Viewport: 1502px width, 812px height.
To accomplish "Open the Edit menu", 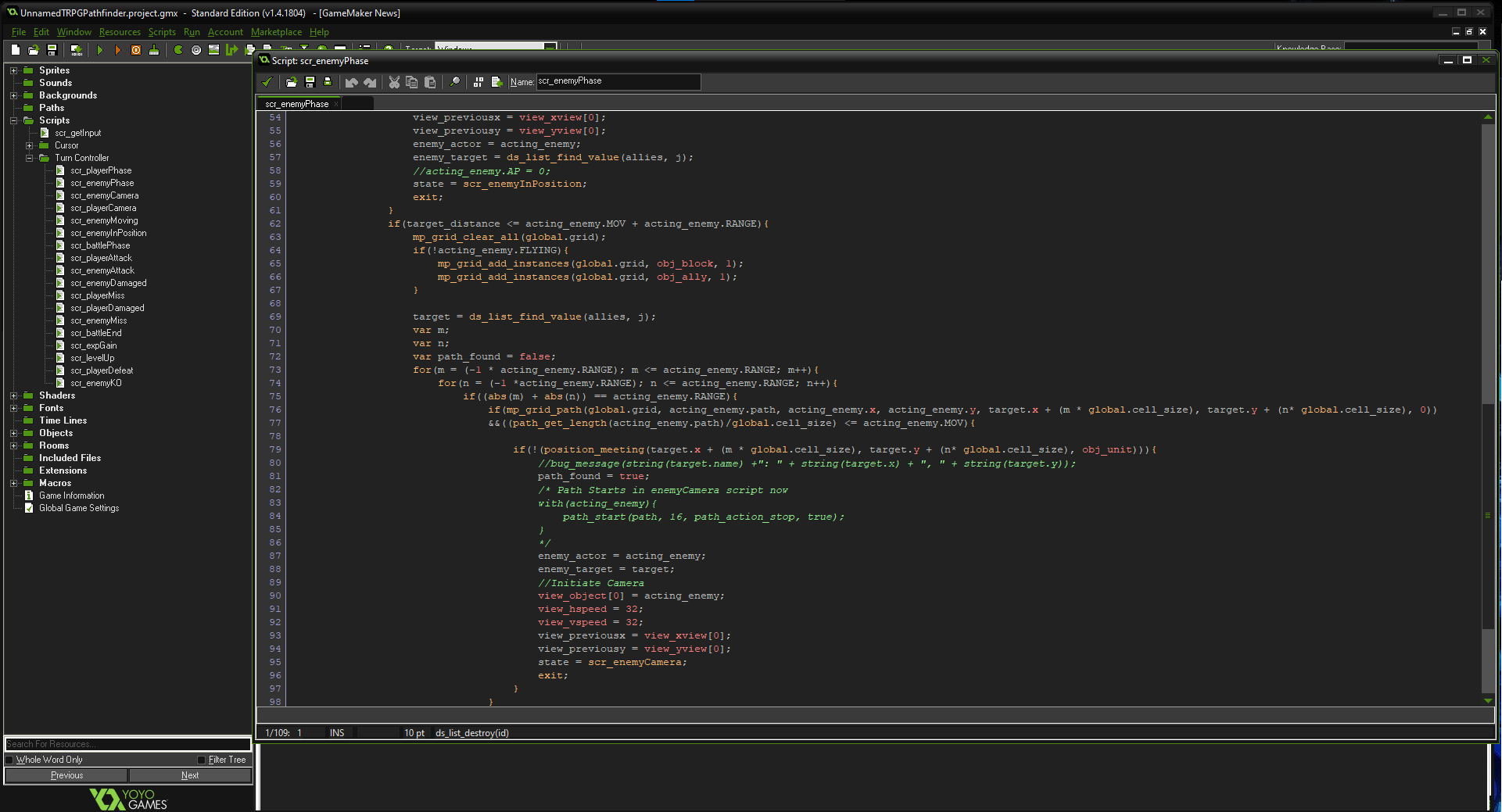I will pos(41,32).
